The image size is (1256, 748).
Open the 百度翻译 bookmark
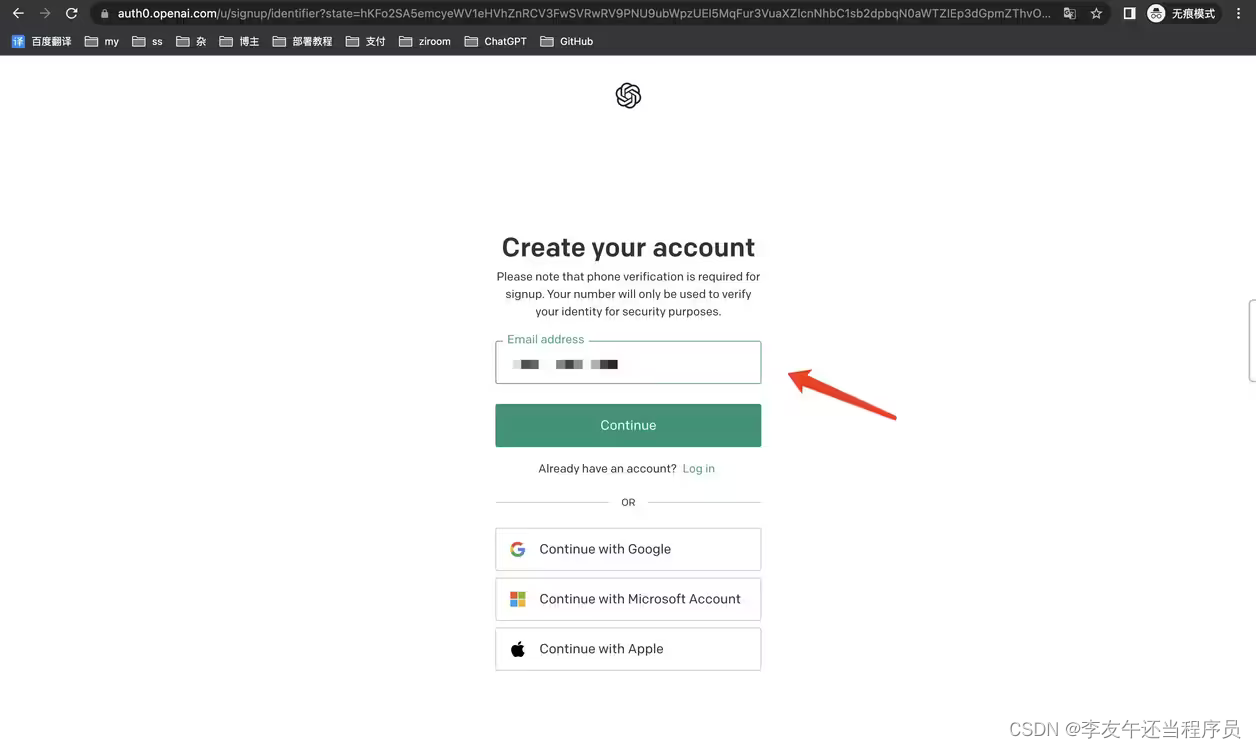[x=41, y=41]
